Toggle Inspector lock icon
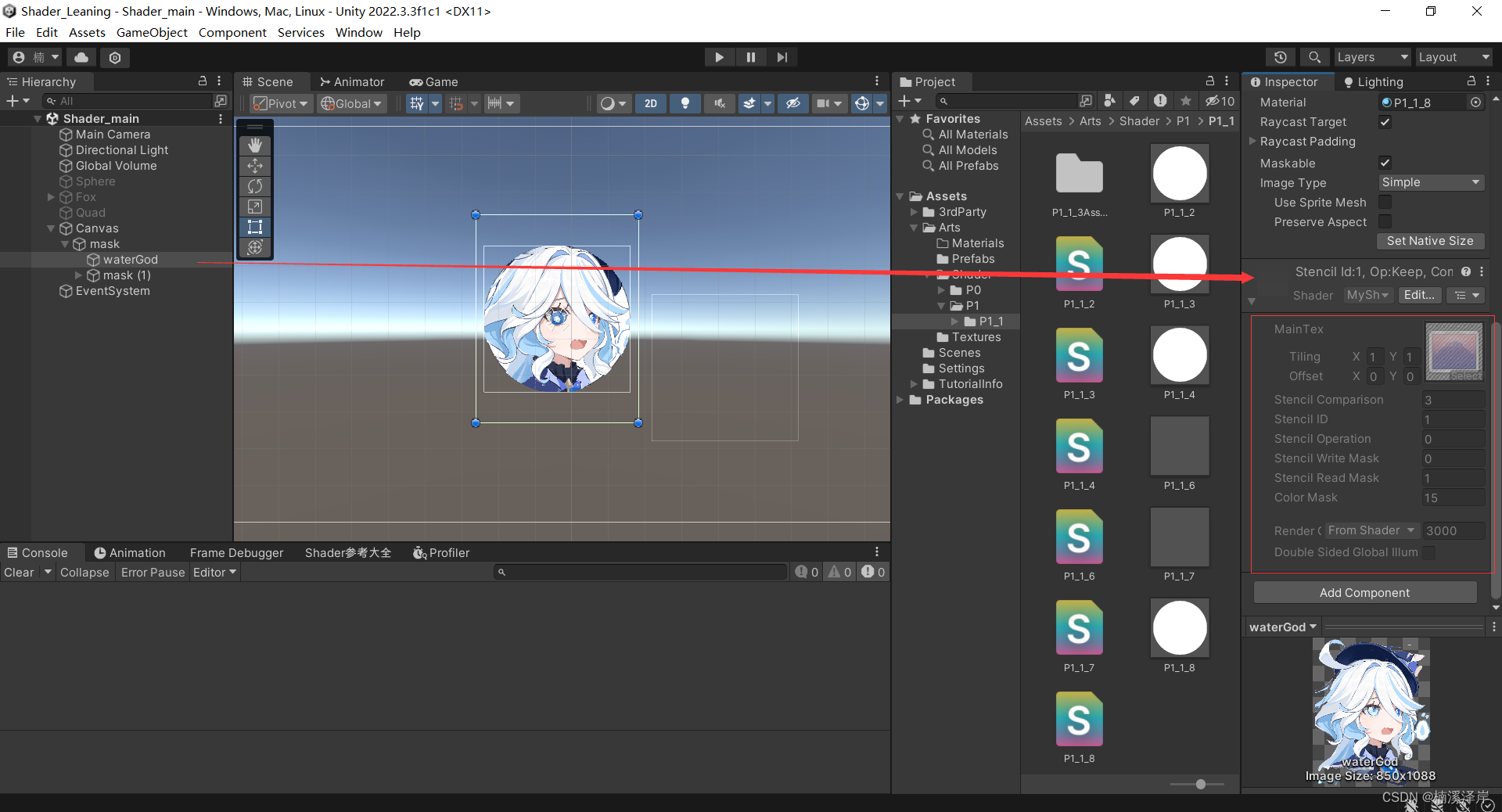 pos(1471,81)
